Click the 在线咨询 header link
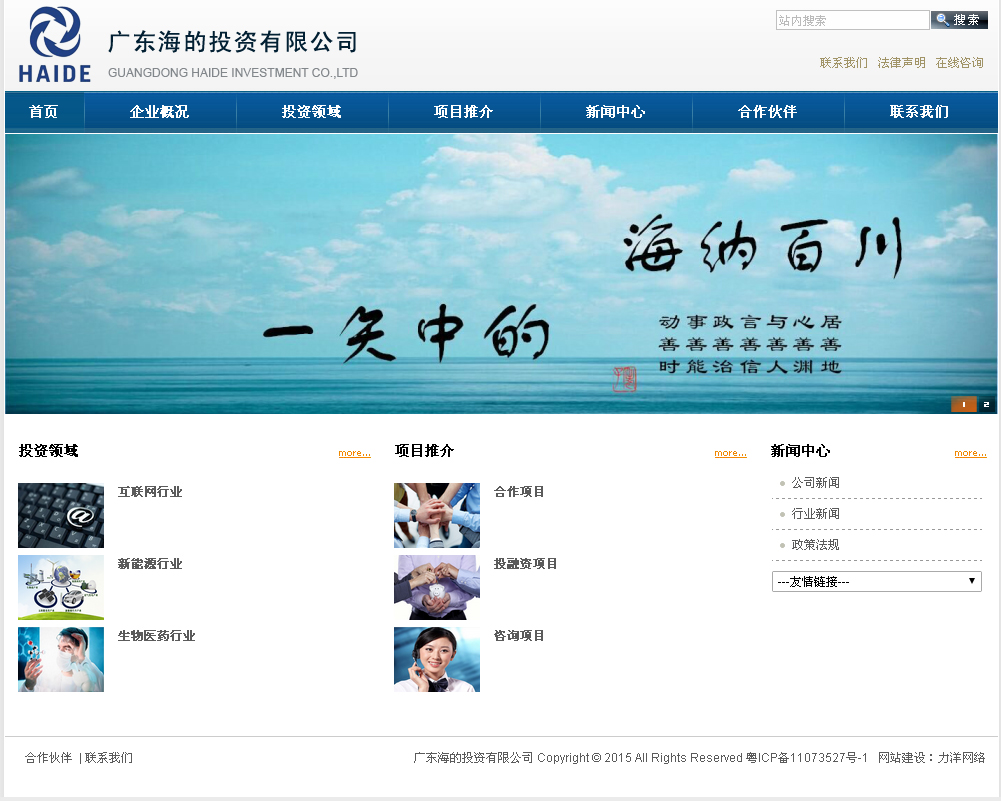The width and height of the screenshot is (1001, 801). pyautogui.click(x=959, y=63)
